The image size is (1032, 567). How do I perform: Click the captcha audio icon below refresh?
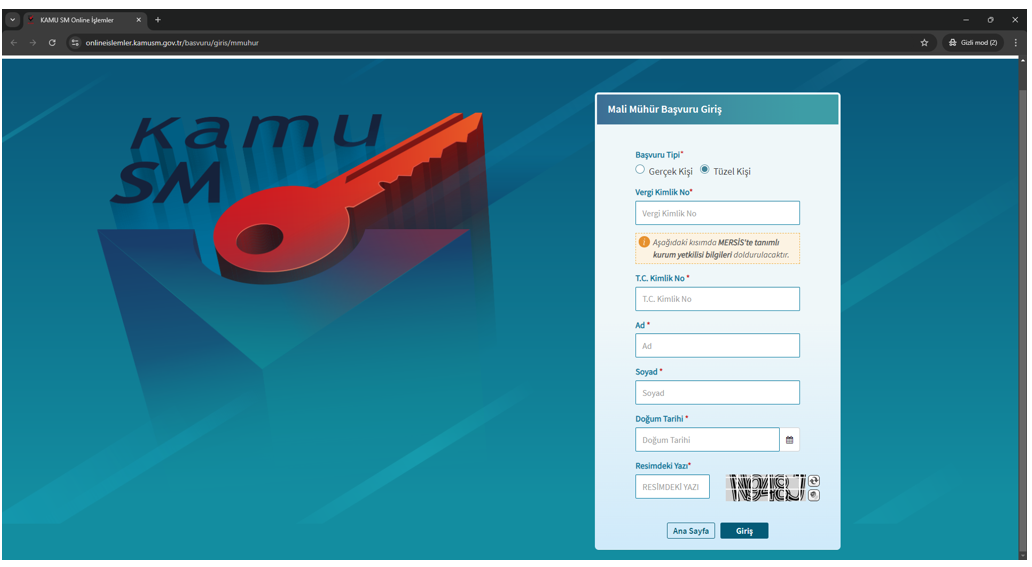[x=814, y=494]
